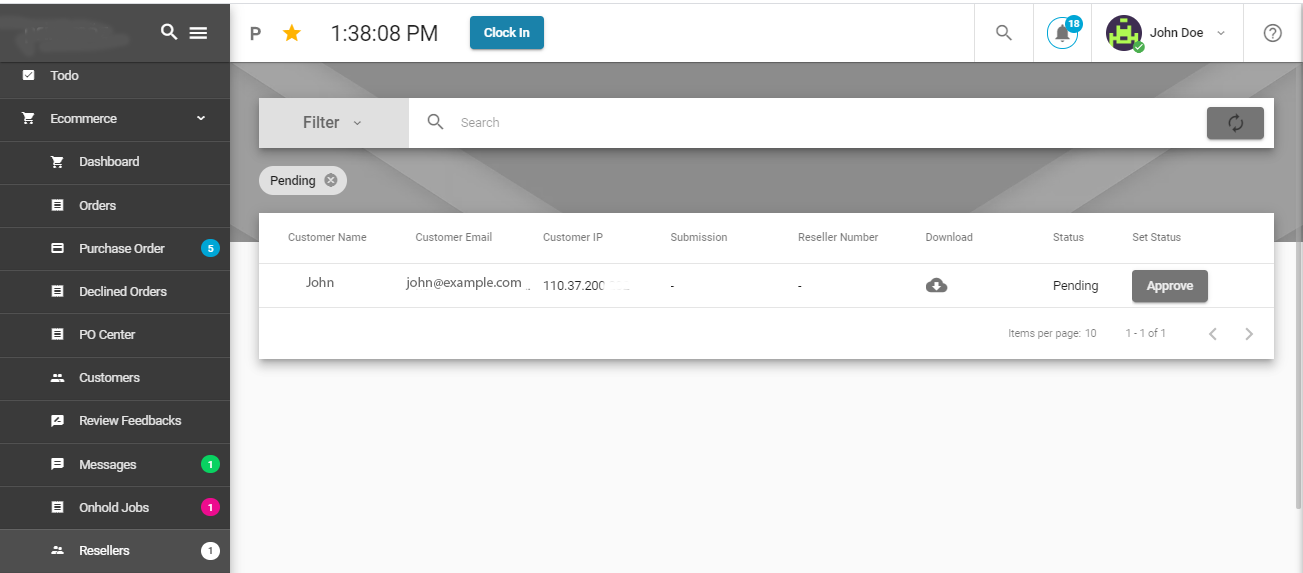Approve John's reseller request

pyautogui.click(x=1169, y=286)
